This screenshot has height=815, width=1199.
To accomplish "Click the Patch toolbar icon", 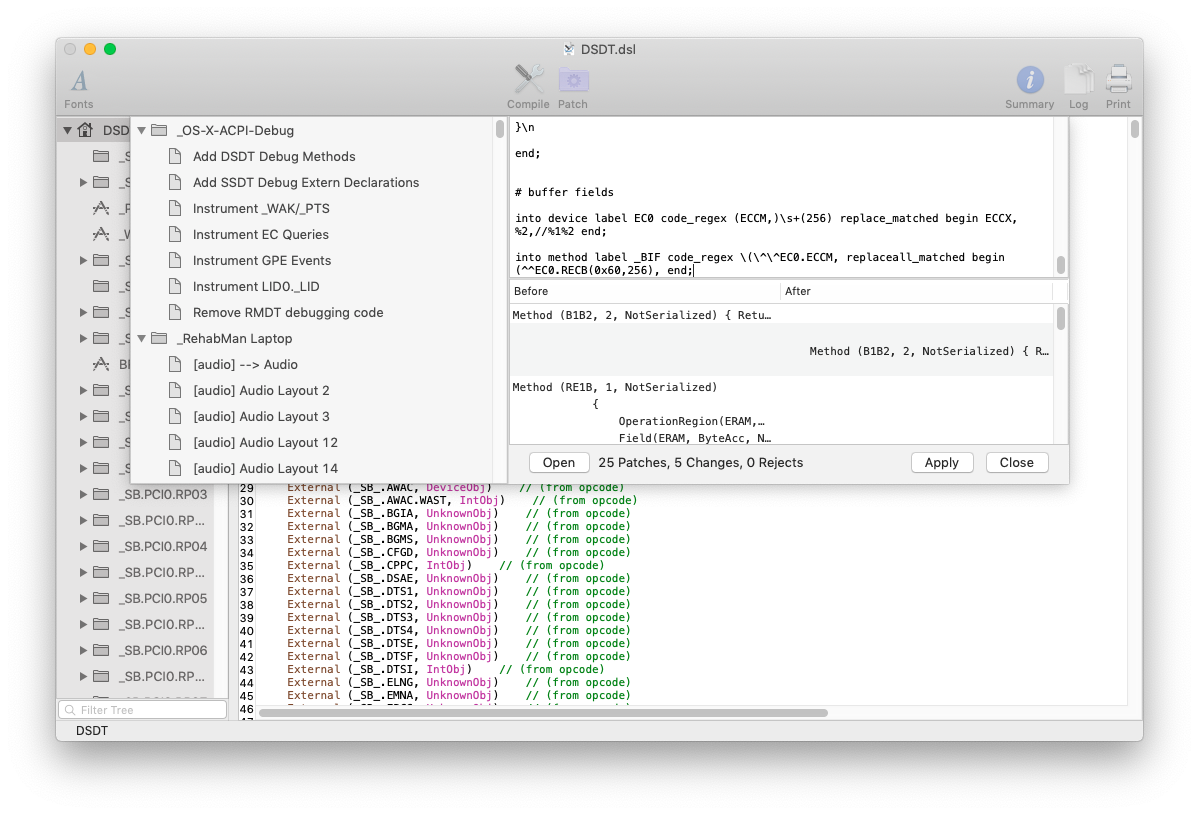I will (574, 80).
